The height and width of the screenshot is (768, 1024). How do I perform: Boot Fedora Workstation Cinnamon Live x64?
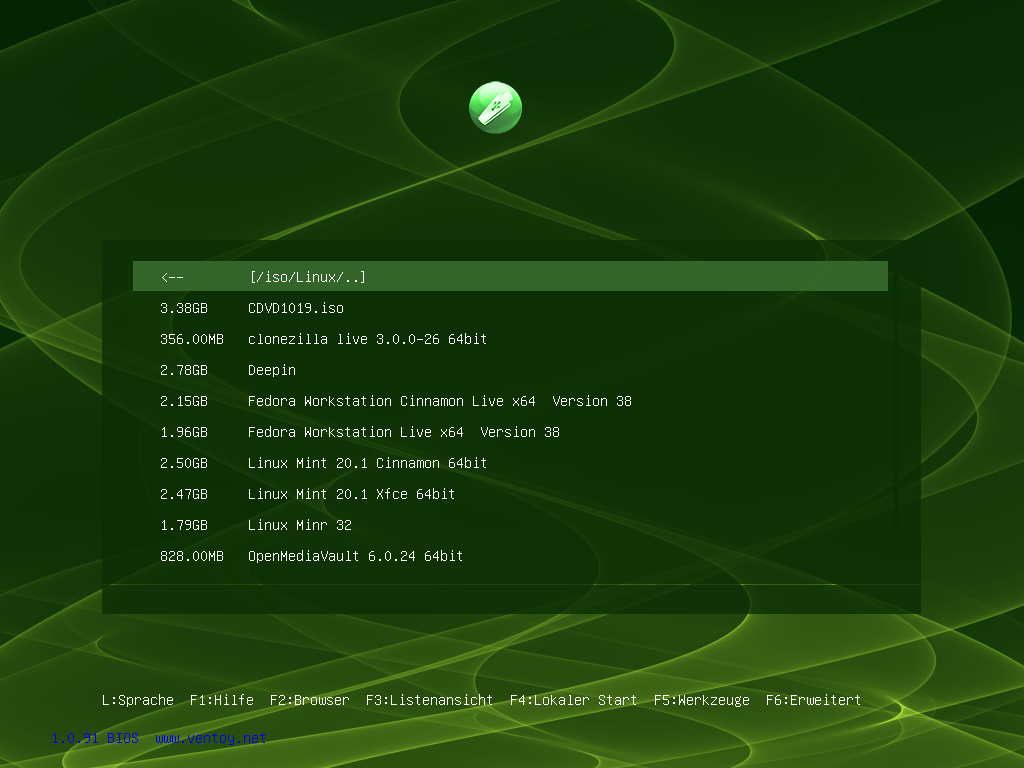coord(510,401)
